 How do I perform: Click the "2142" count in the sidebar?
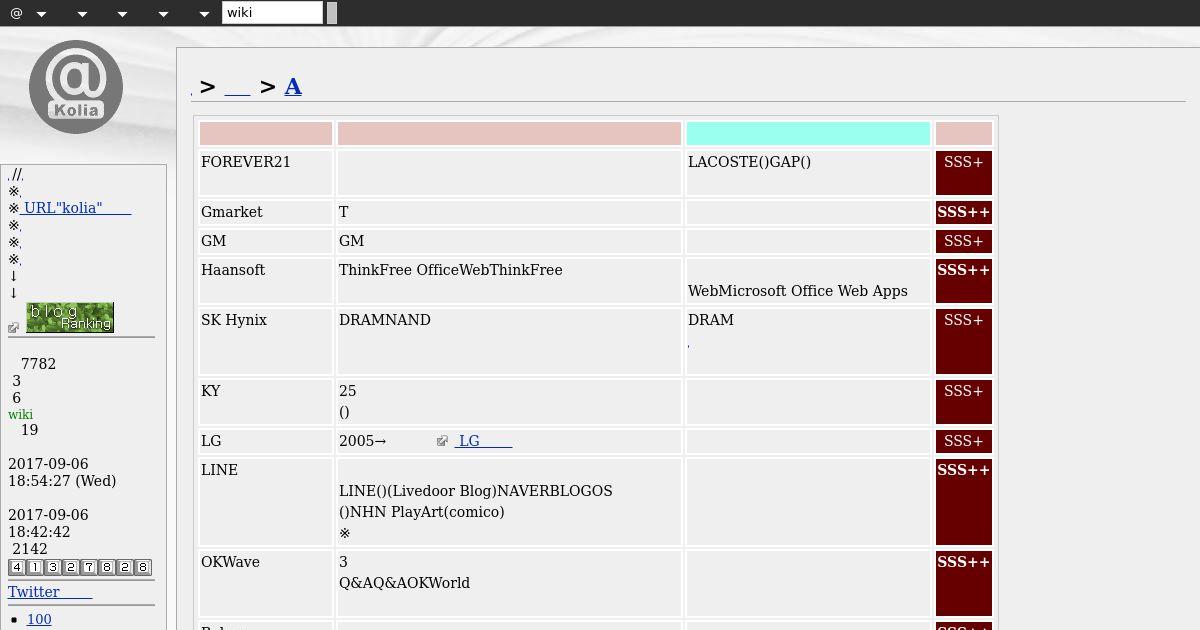pyautogui.click(x=30, y=549)
